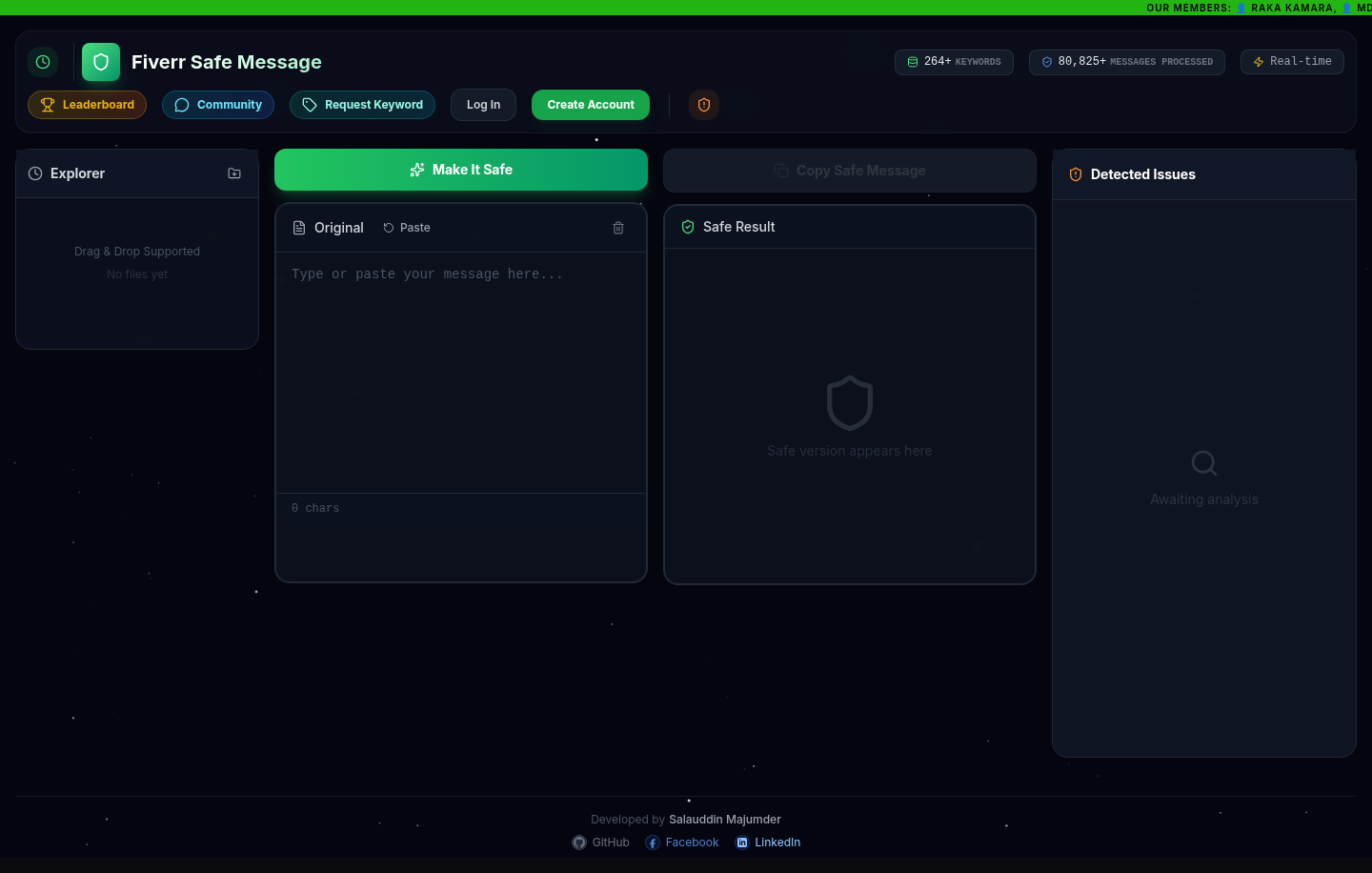Image resolution: width=1372 pixels, height=873 pixels.
Task: Click the new folder icon in Explorer
Action: 234,173
